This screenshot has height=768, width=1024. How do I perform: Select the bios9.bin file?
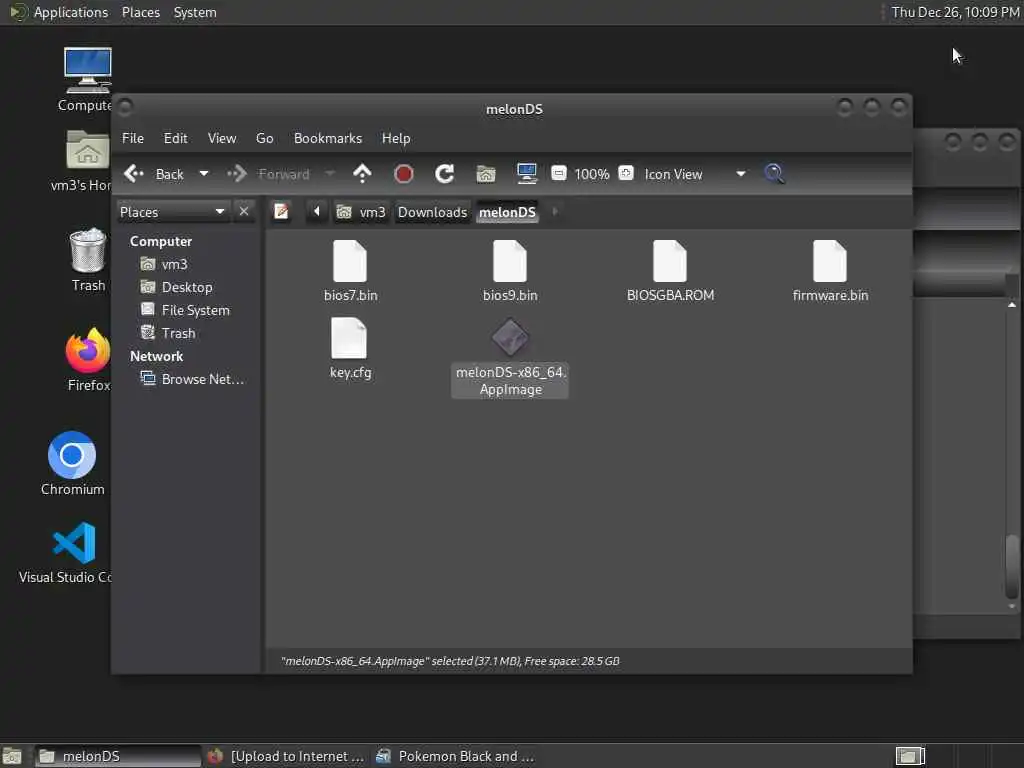tap(510, 271)
